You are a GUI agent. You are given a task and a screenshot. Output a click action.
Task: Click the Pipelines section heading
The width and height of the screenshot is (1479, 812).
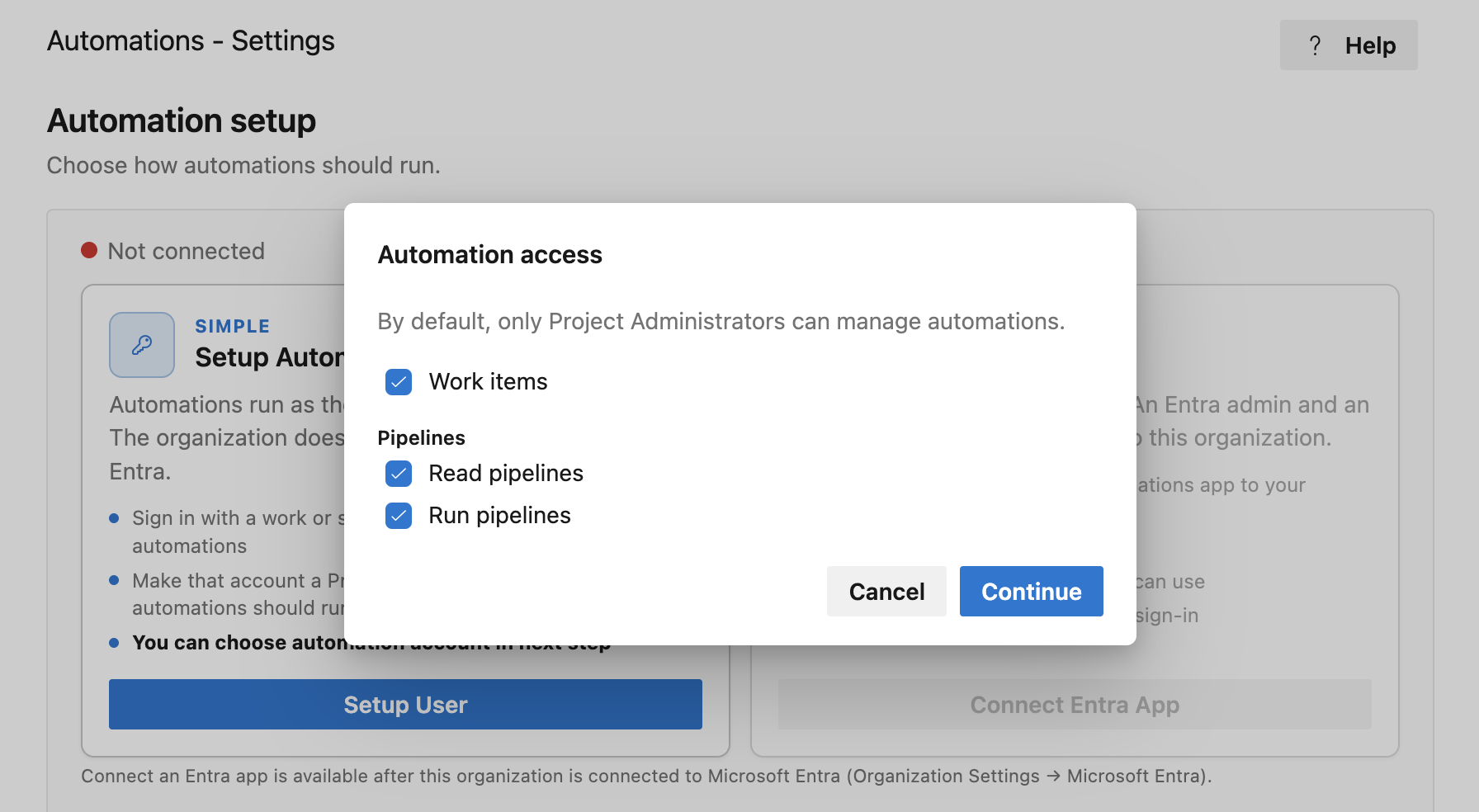click(421, 437)
